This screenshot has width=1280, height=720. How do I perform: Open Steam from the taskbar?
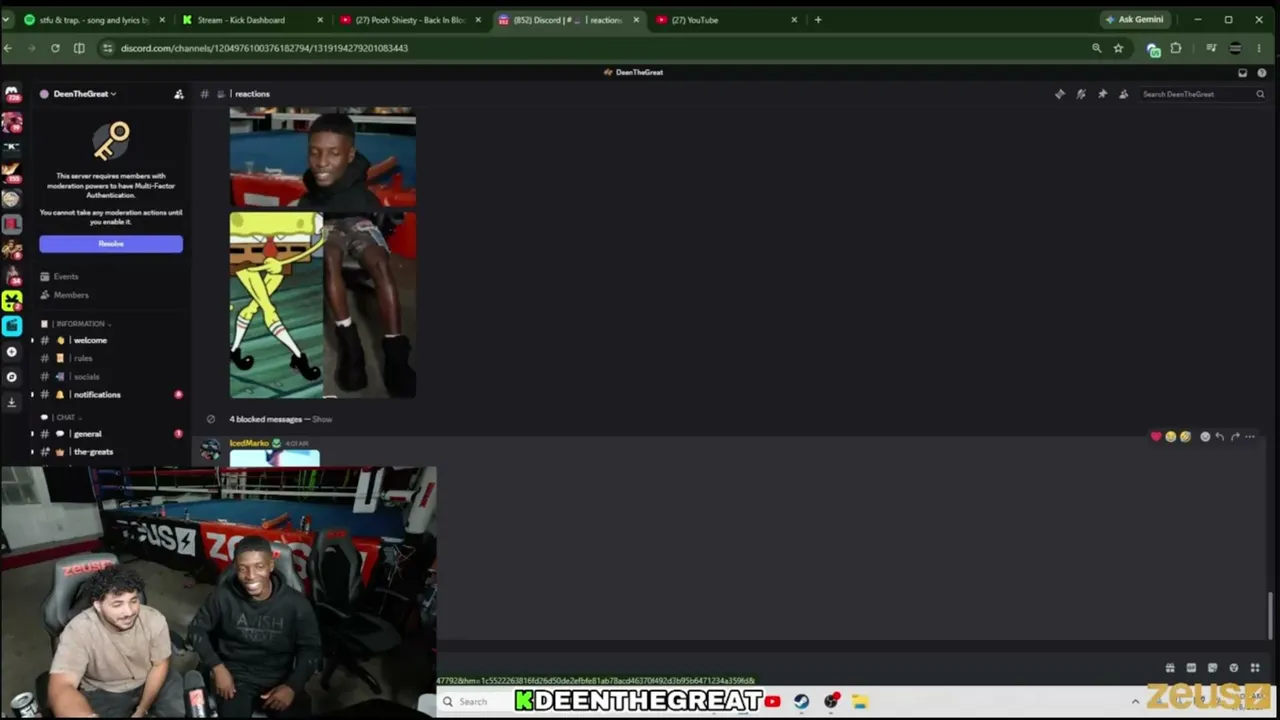801,702
